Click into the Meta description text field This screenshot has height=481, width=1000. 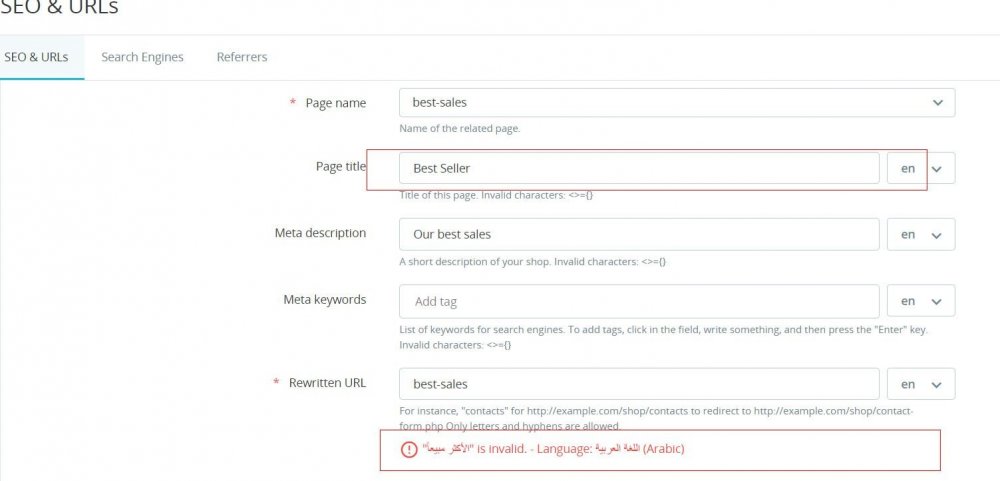pos(638,235)
